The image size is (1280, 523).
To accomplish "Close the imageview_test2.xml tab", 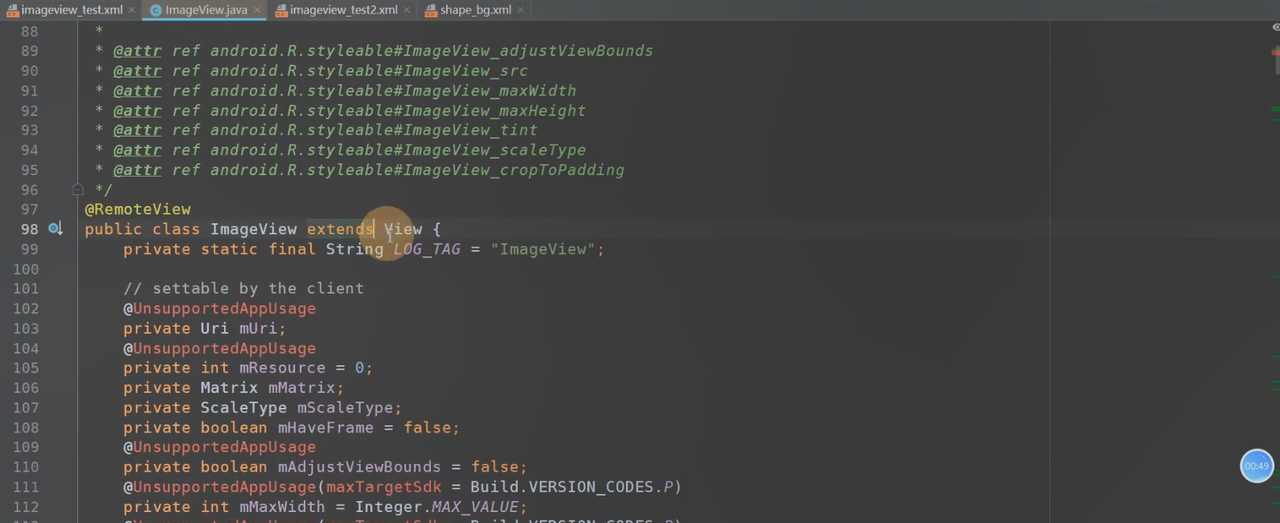I will [x=407, y=10].
